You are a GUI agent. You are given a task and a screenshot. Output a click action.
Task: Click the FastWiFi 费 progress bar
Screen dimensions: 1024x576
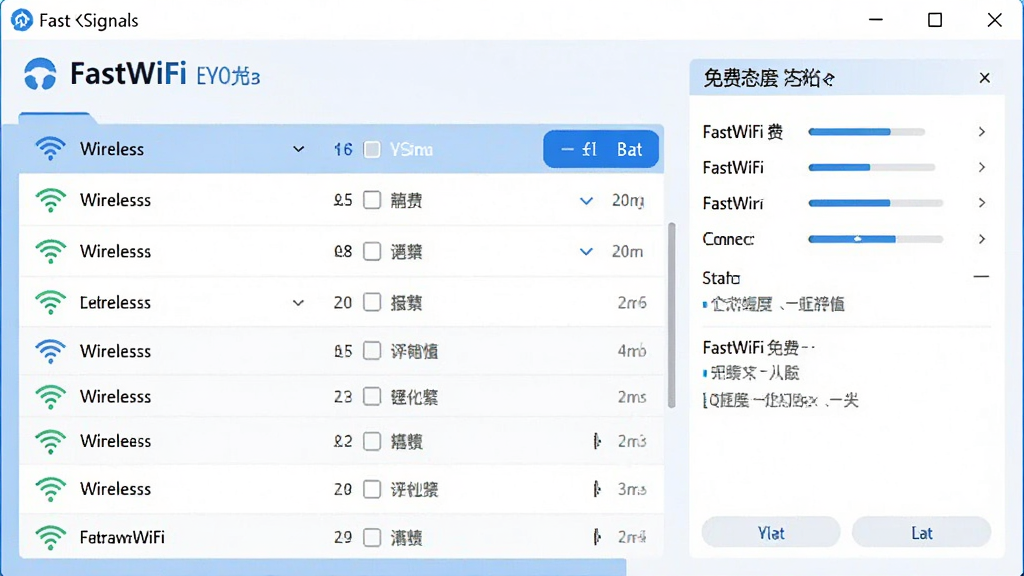[x=867, y=132]
